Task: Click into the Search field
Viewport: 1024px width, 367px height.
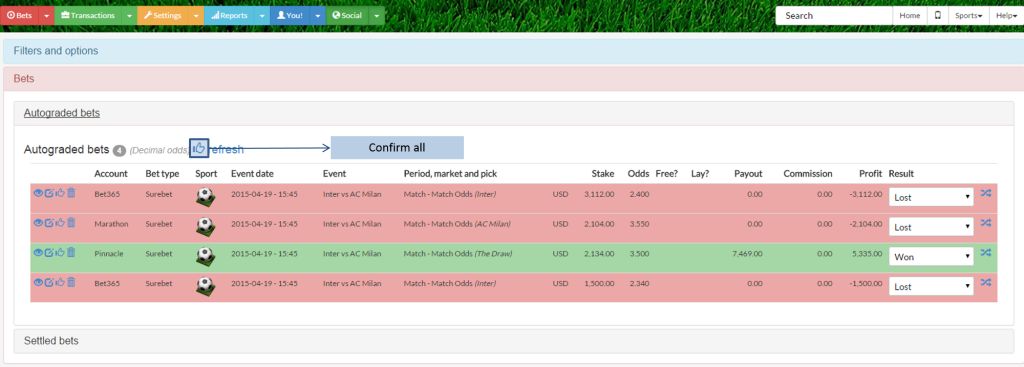Action: [x=834, y=16]
